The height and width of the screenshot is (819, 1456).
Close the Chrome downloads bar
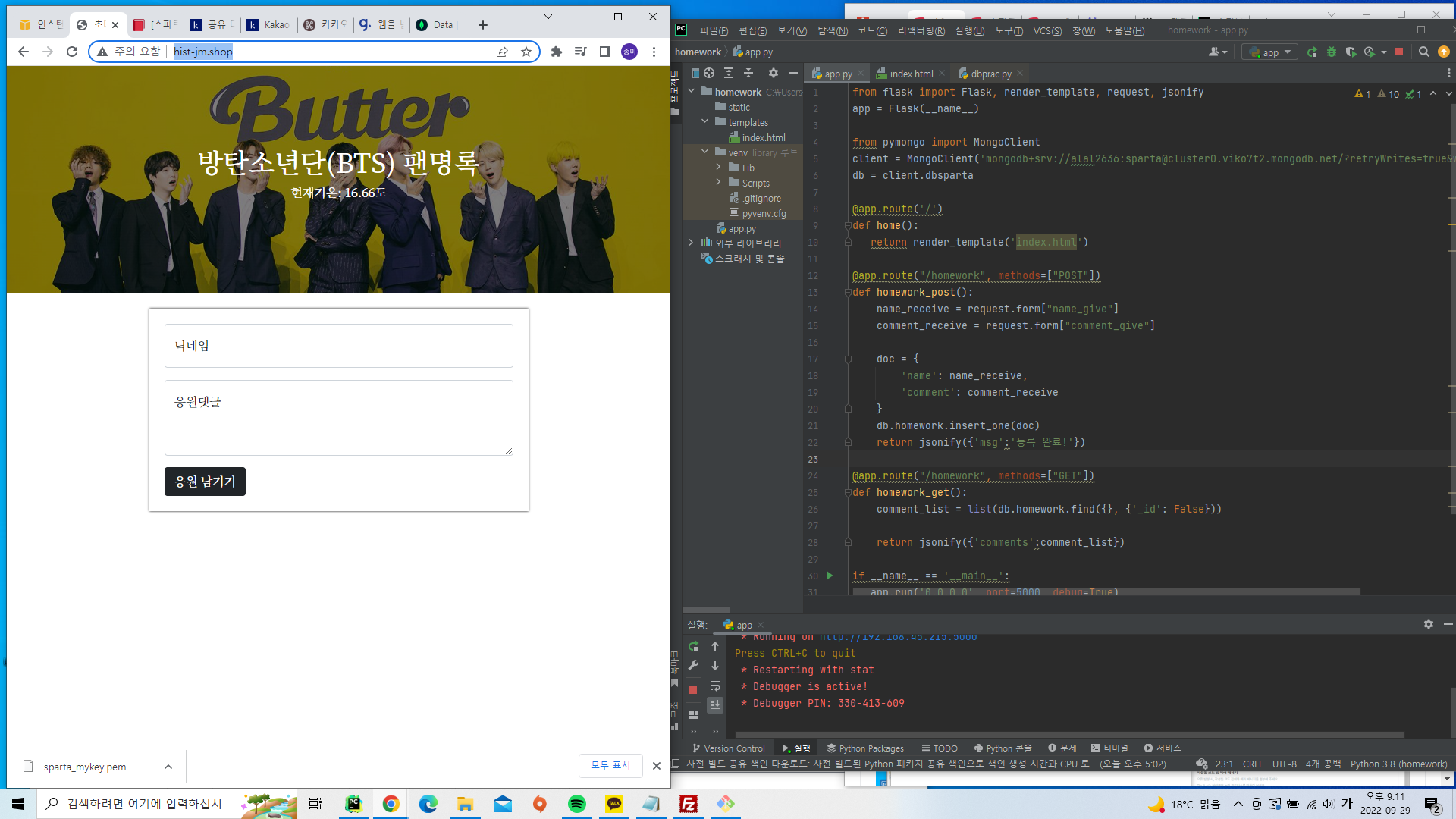657,766
